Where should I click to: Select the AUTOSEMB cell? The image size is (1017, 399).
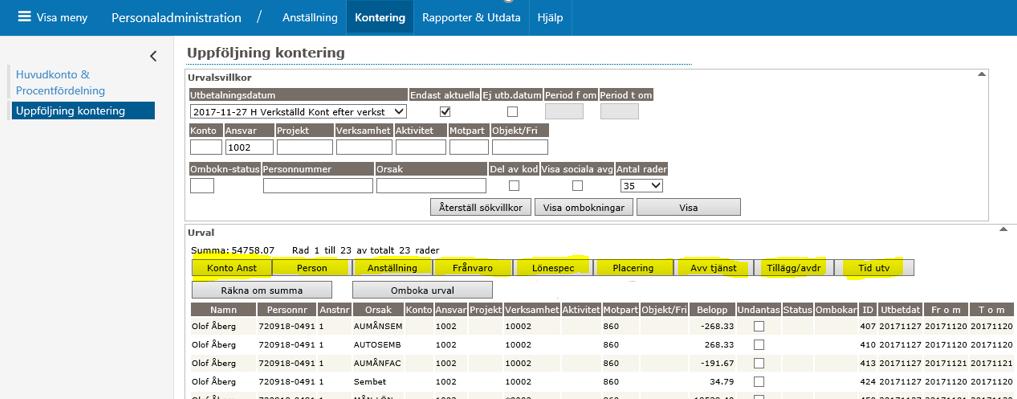click(x=378, y=345)
